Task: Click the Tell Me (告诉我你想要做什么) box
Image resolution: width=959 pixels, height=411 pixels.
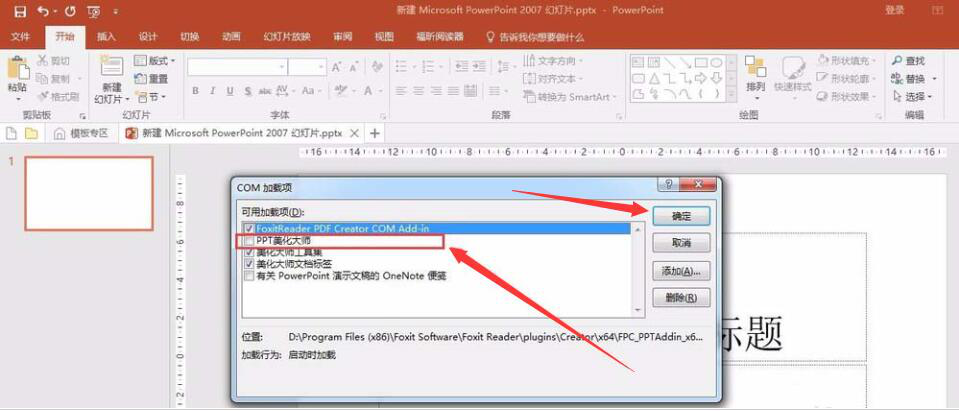Action: 535,37
